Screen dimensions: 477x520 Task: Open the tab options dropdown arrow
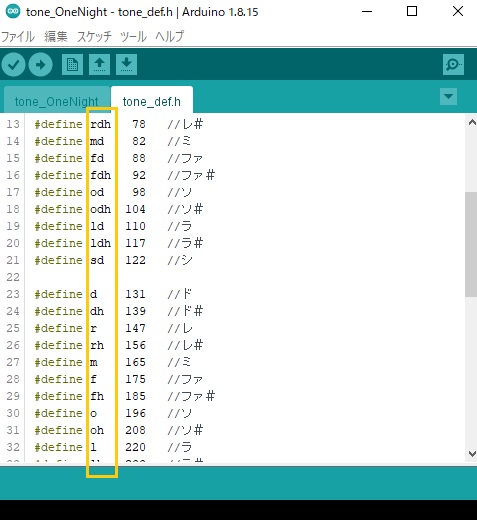coord(448,97)
